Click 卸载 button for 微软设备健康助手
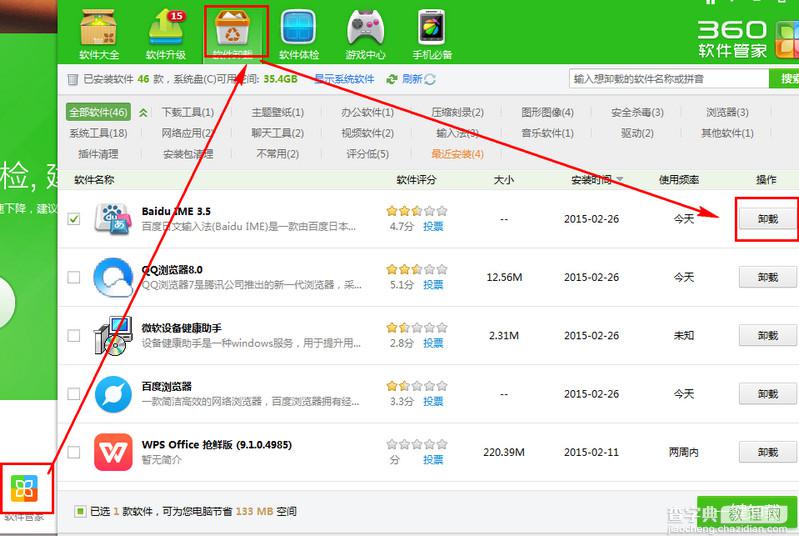799x536 pixels. click(x=767, y=336)
